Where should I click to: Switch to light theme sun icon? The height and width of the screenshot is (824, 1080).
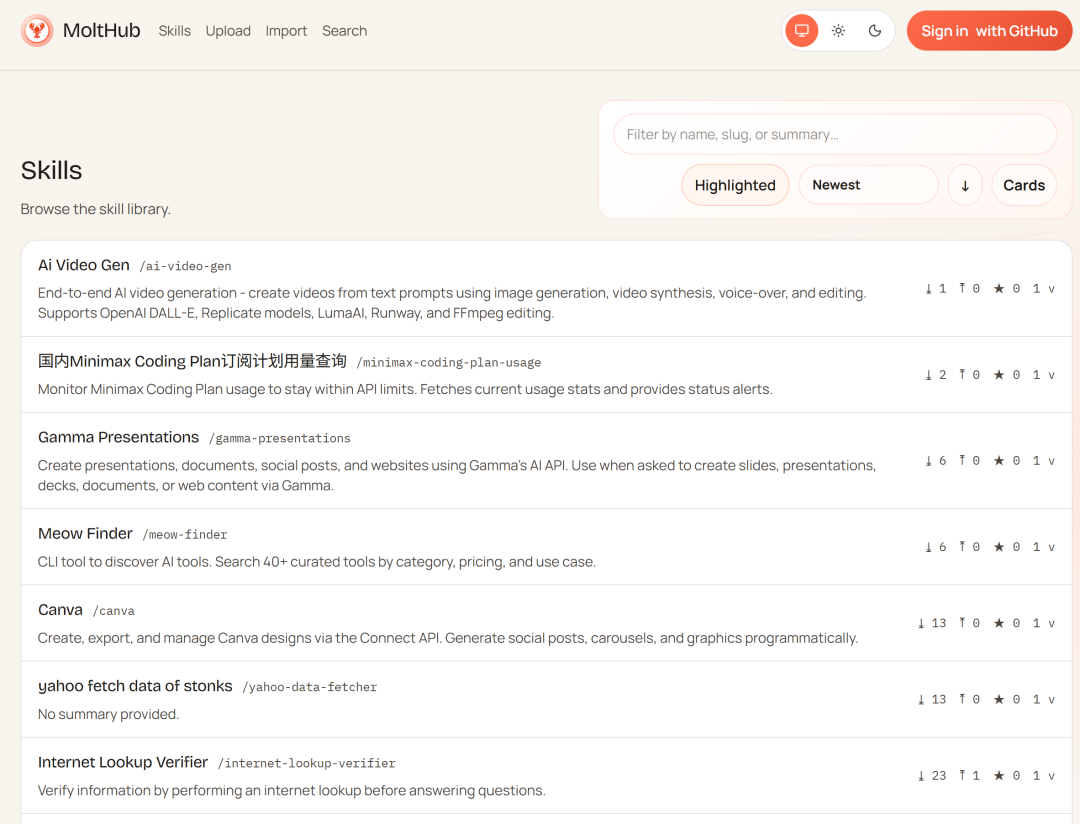[838, 31]
